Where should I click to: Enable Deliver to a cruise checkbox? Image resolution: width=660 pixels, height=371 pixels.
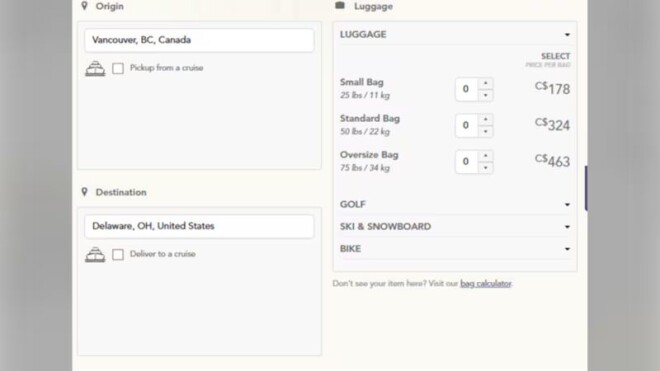coord(118,254)
